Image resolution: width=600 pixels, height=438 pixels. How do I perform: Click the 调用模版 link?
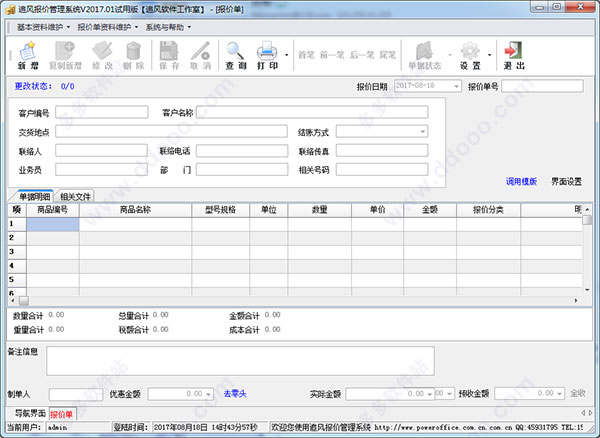coord(521,181)
